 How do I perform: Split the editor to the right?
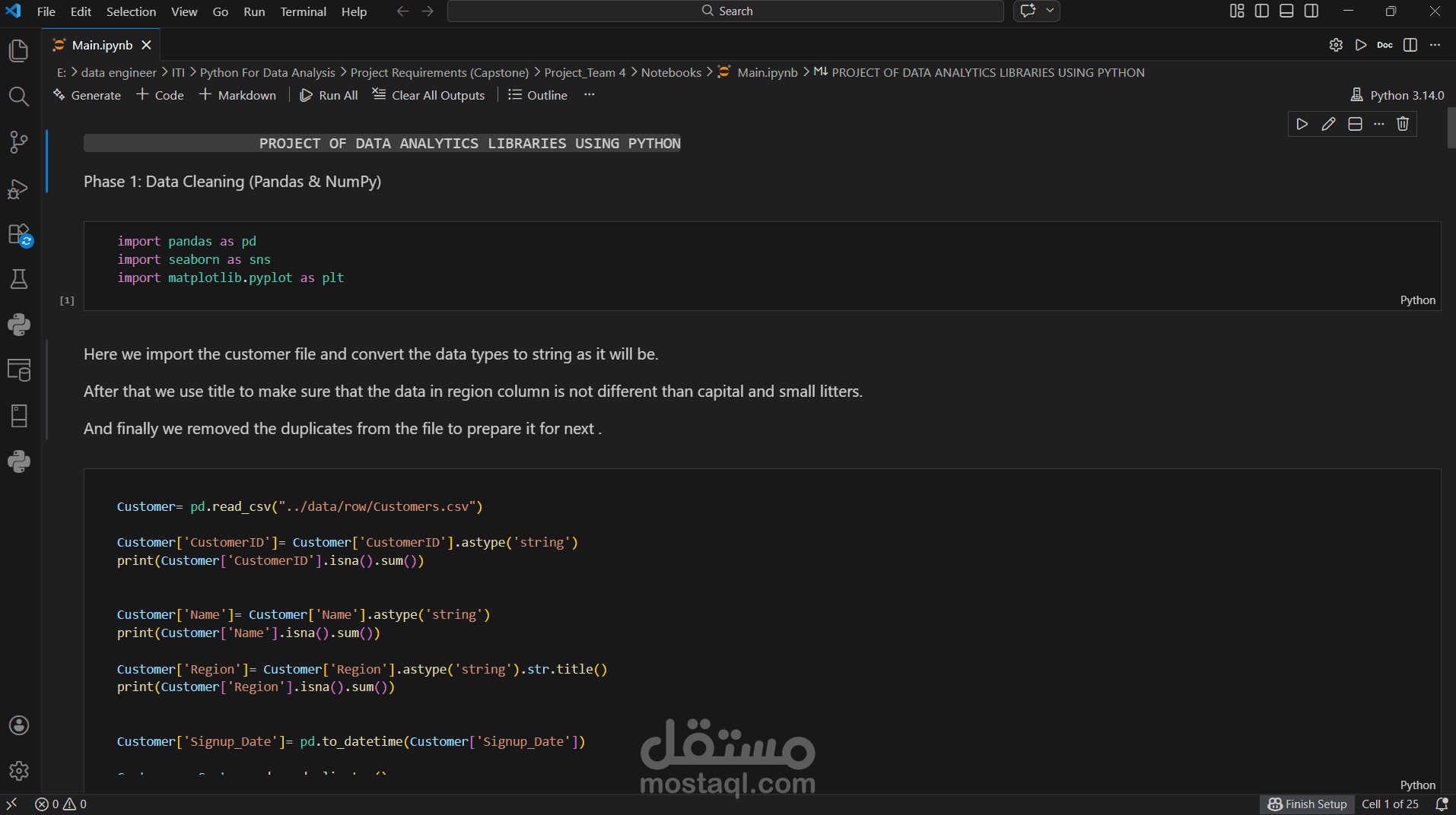coord(1410,45)
